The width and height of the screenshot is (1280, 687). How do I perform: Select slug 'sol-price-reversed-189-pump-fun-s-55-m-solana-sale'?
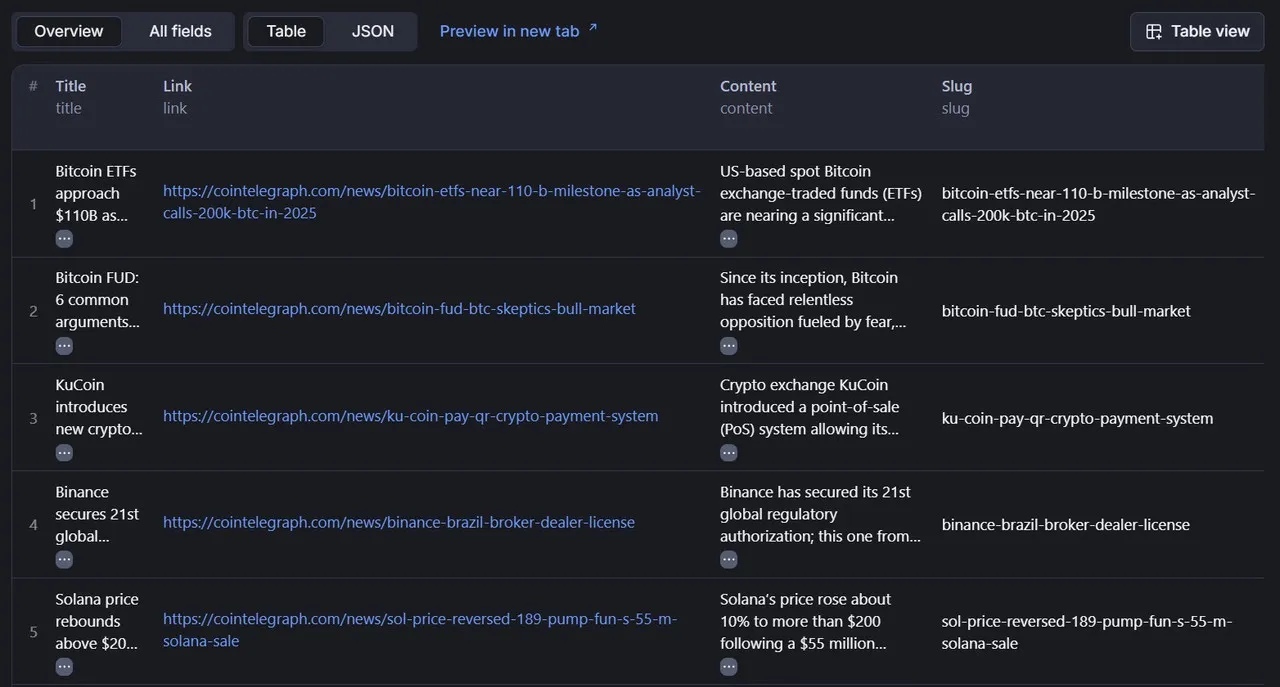pos(1087,632)
